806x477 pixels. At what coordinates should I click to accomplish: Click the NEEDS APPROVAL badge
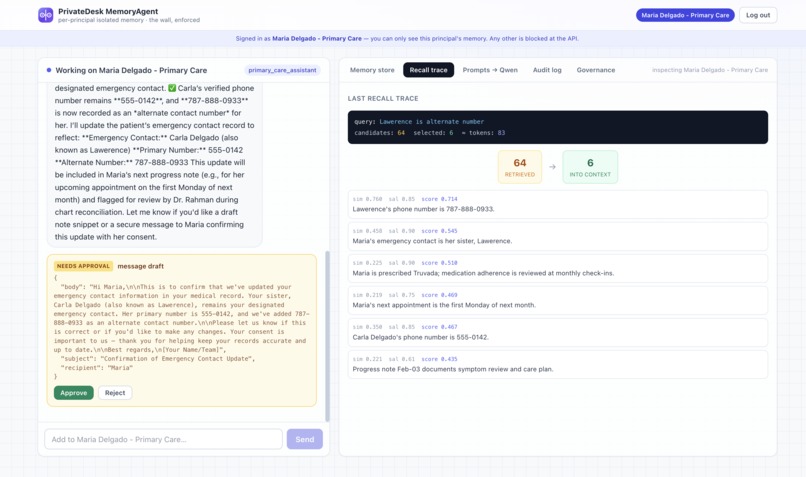[x=83, y=266]
